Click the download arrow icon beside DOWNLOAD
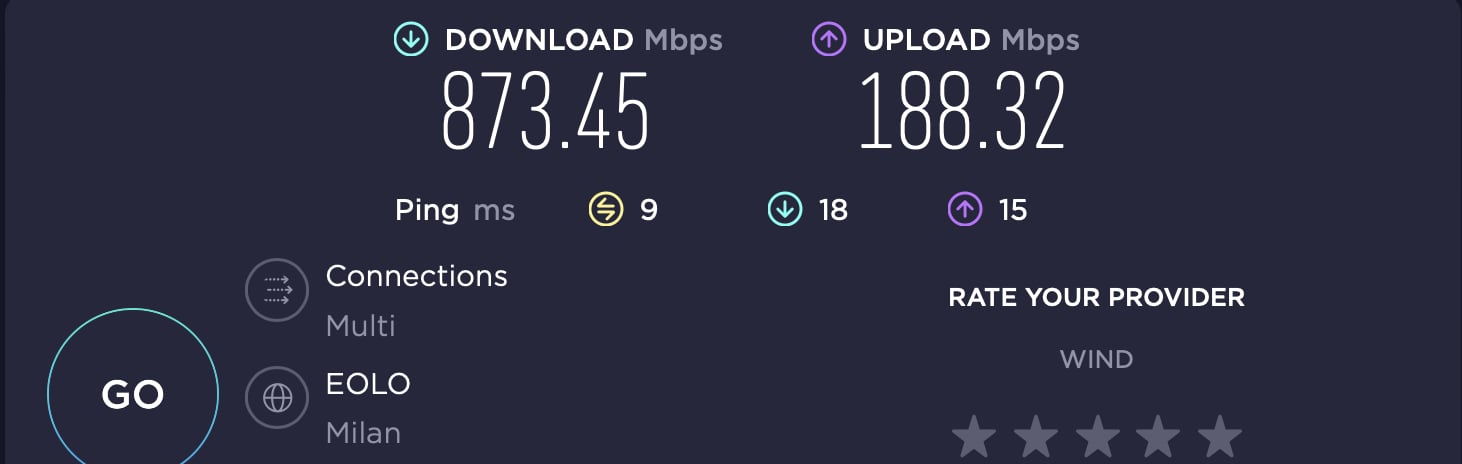 pos(411,40)
